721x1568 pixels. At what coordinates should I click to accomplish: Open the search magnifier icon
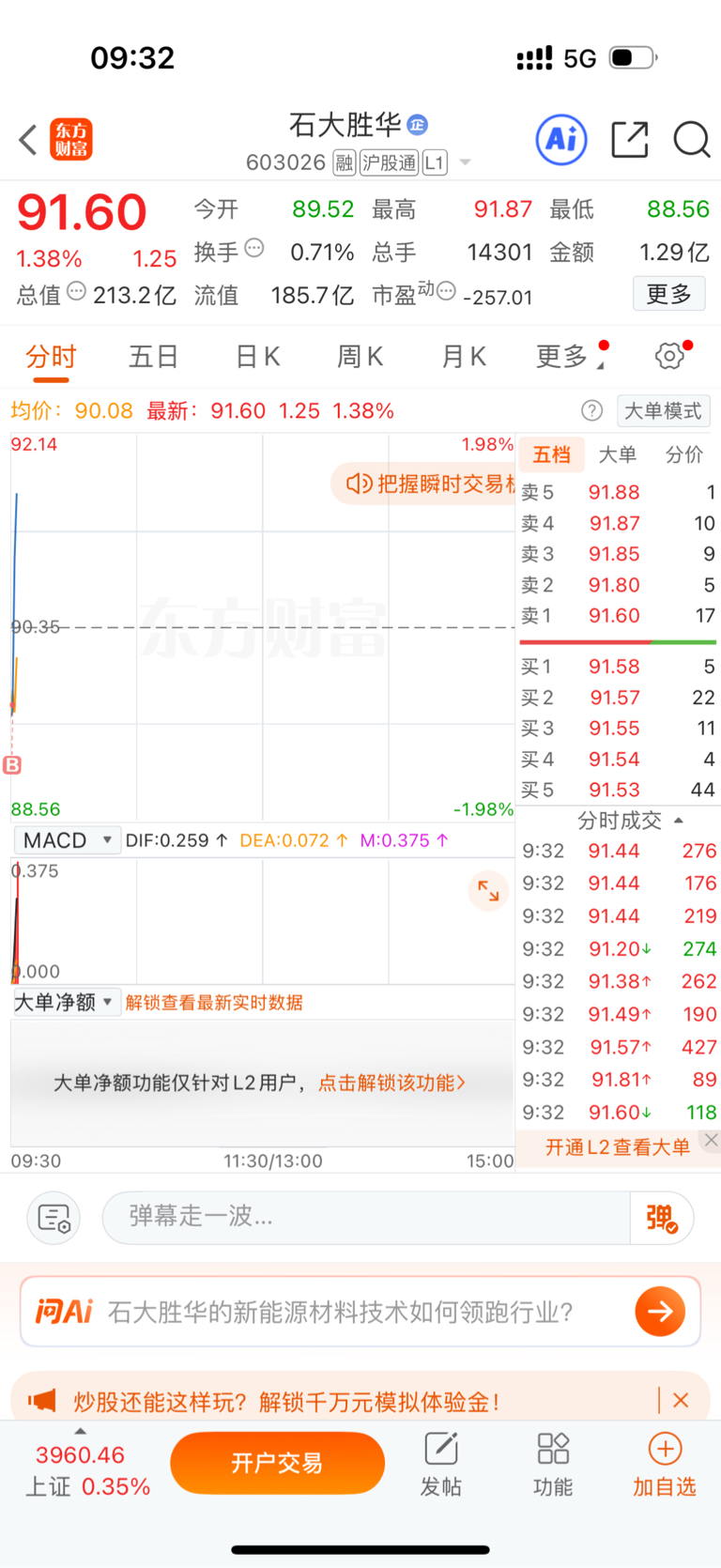point(692,140)
